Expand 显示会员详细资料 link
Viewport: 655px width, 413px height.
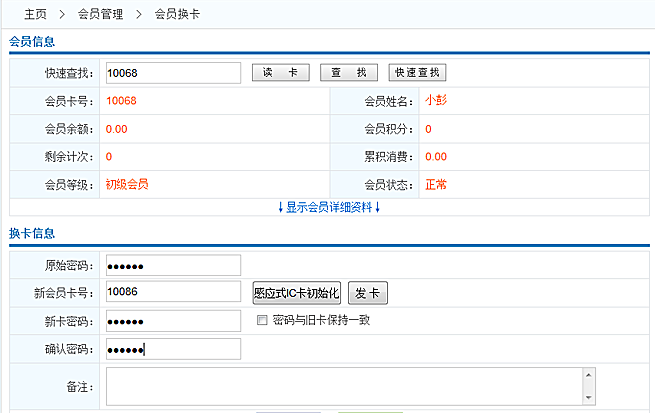coord(329,207)
